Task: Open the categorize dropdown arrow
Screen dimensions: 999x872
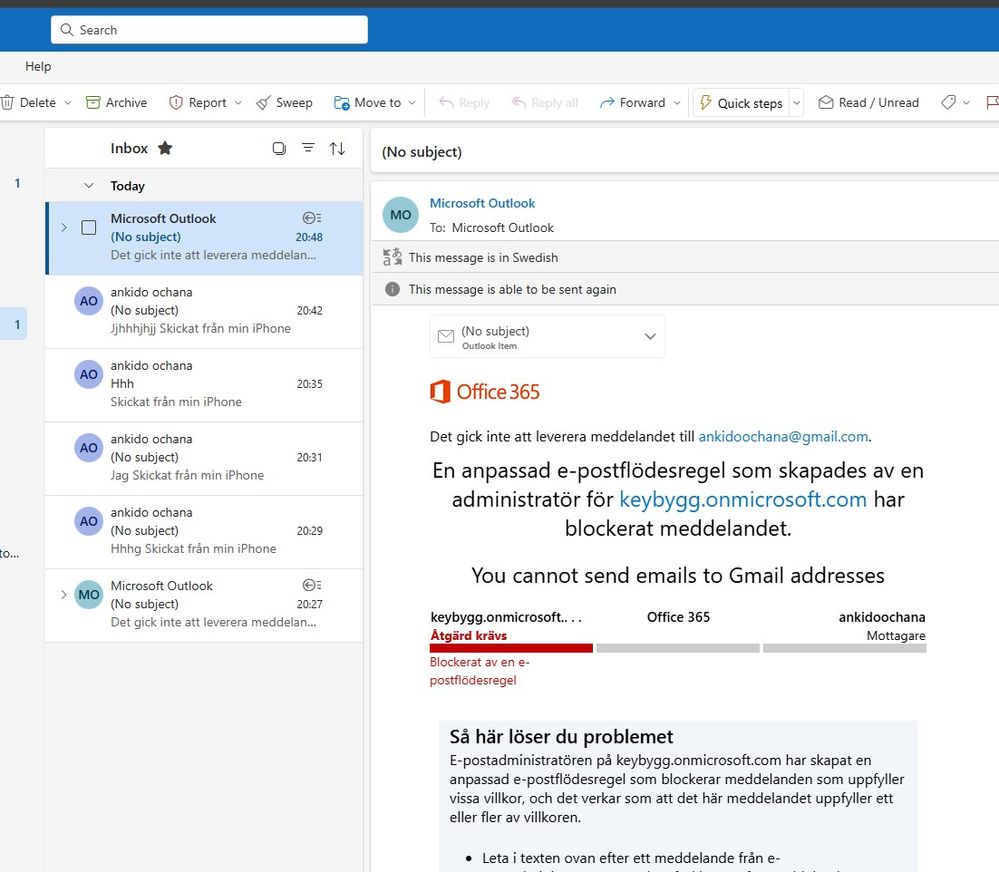Action: coord(967,103)
